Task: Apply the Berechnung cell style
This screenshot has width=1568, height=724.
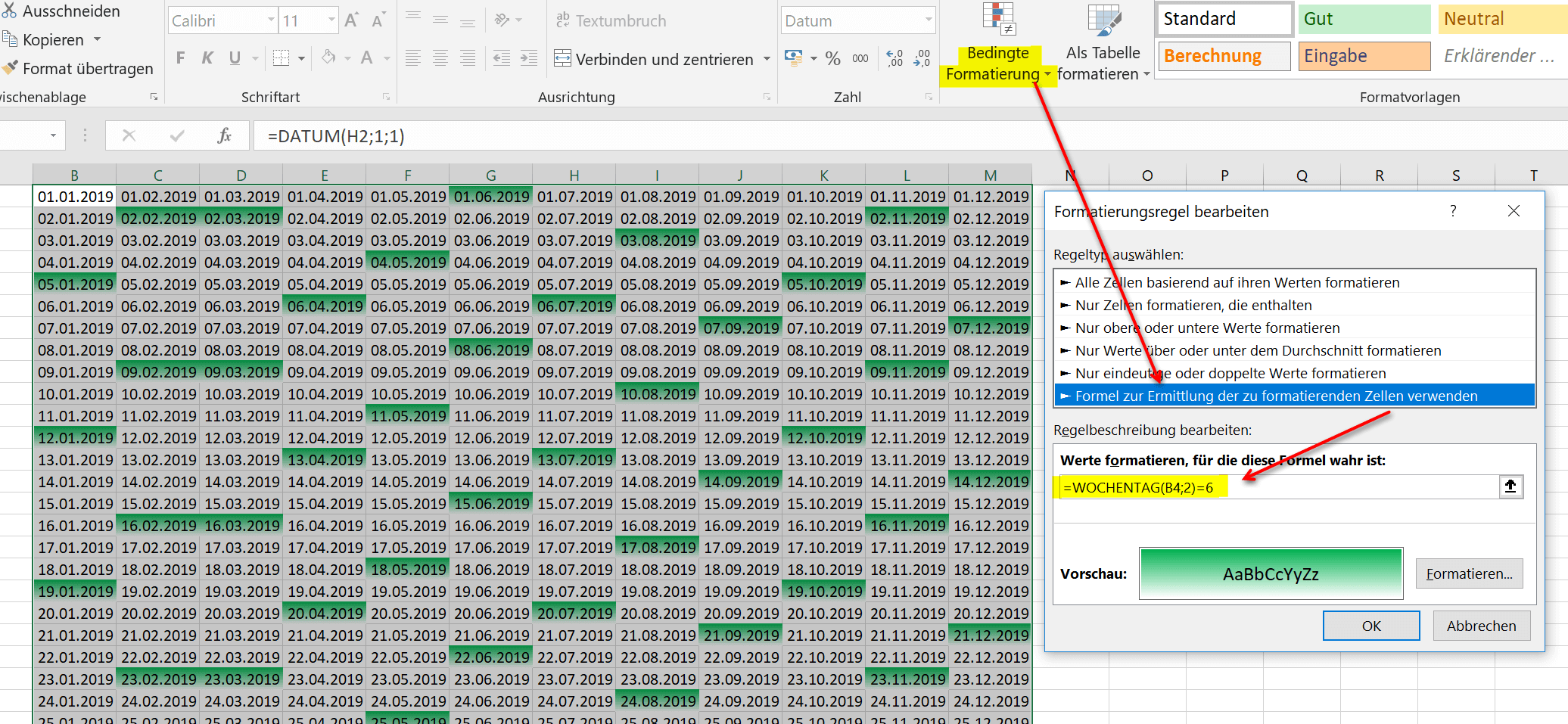Action: (x=1224, y=56)
